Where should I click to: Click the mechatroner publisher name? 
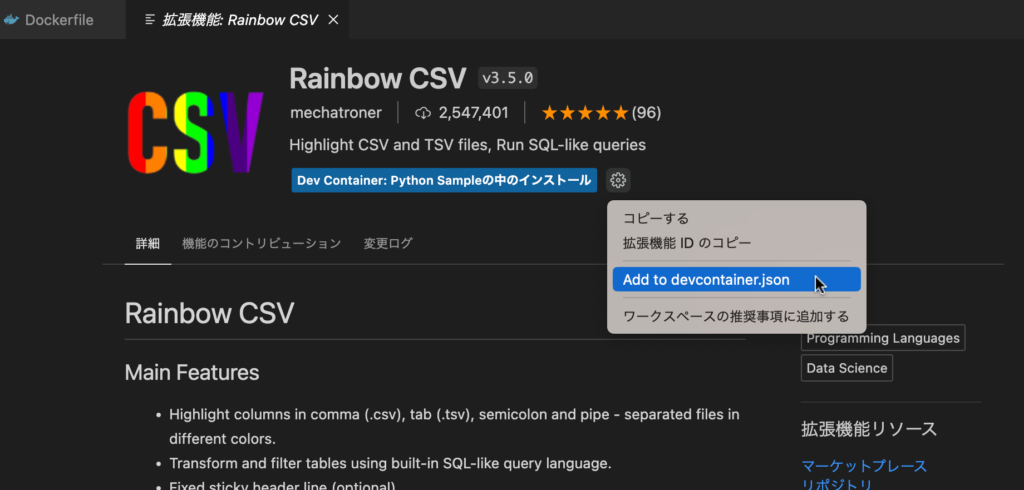(338, 113)
